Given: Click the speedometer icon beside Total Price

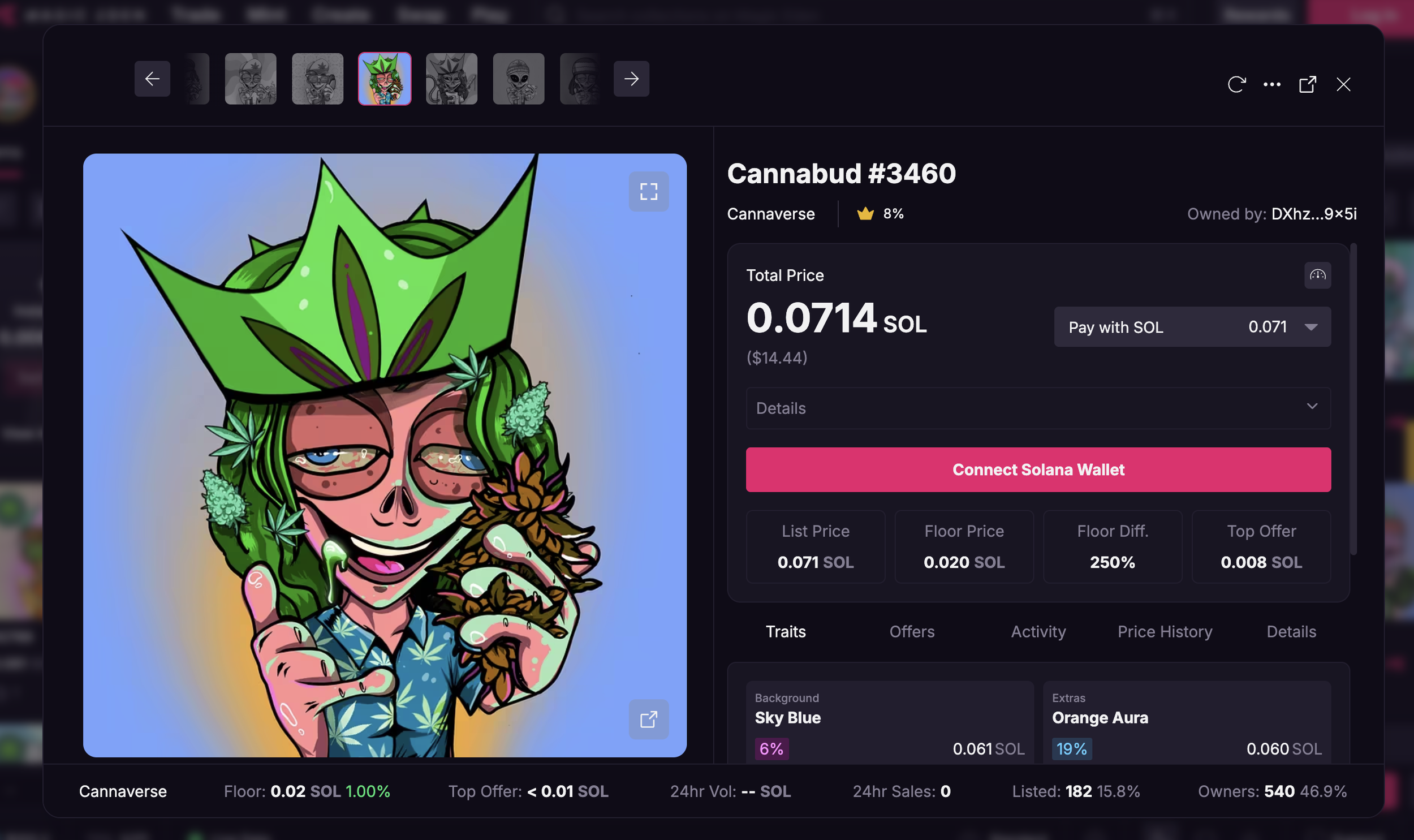Looking at the screenshot, I should pos(1318,275).
